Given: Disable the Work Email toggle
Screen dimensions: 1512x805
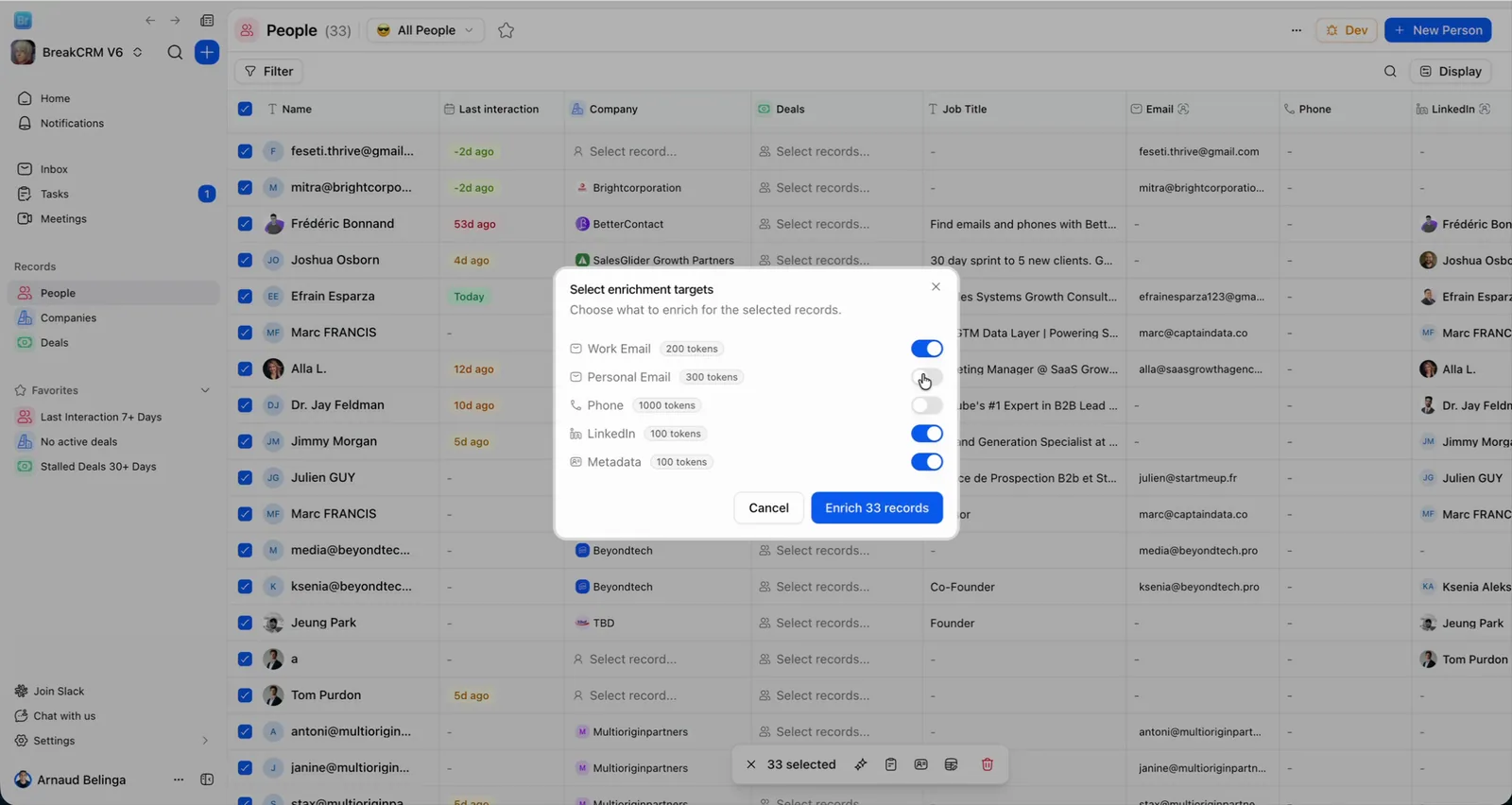Looking at the screenshot, I should [927, 349].
